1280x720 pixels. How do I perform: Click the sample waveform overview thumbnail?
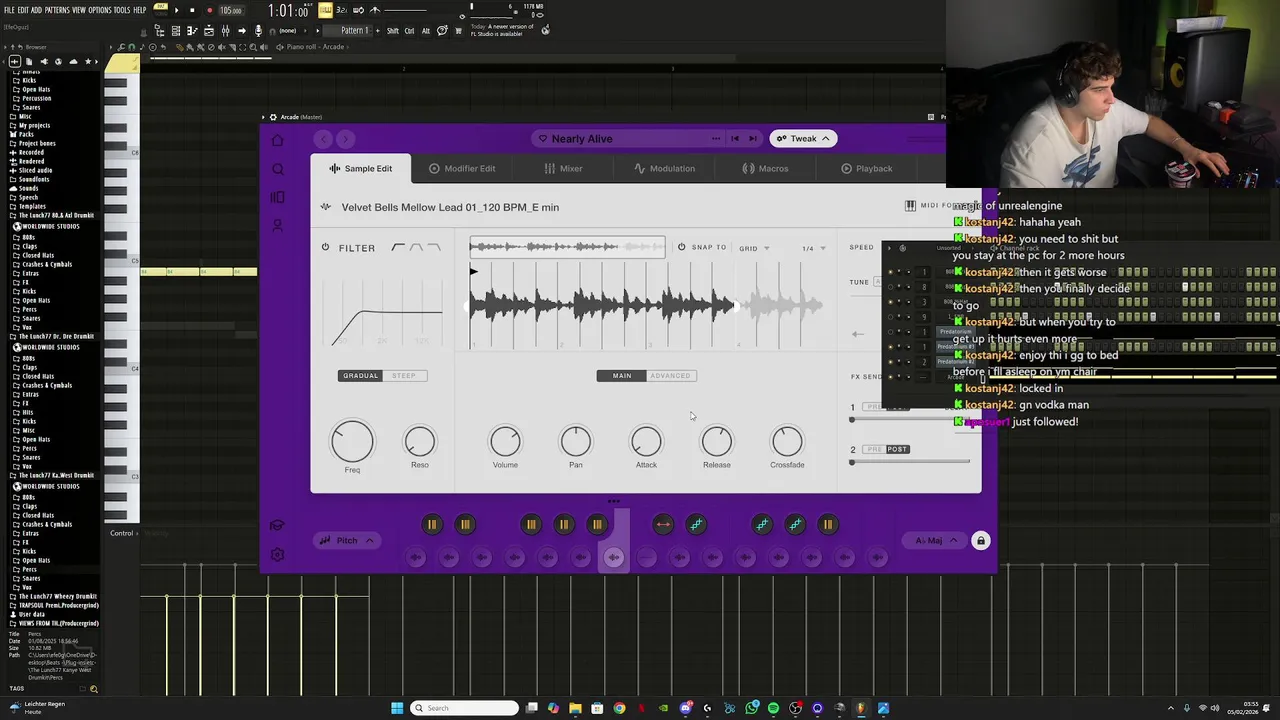click(567, 247)
